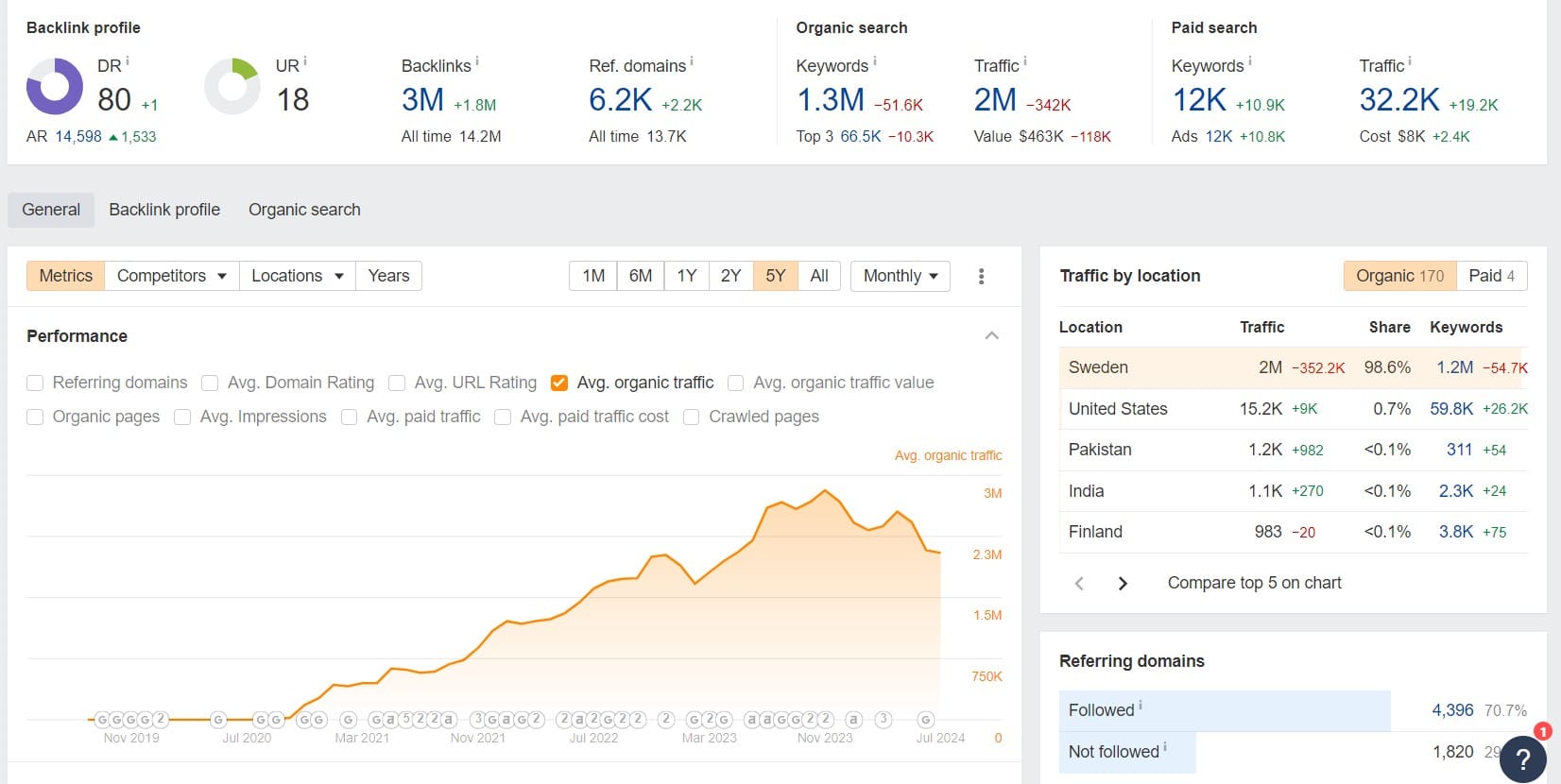Viewport: 1561px width, 784px height.
Task: Switch to the Backlink profile tab
Action: (x=164, y=210)
